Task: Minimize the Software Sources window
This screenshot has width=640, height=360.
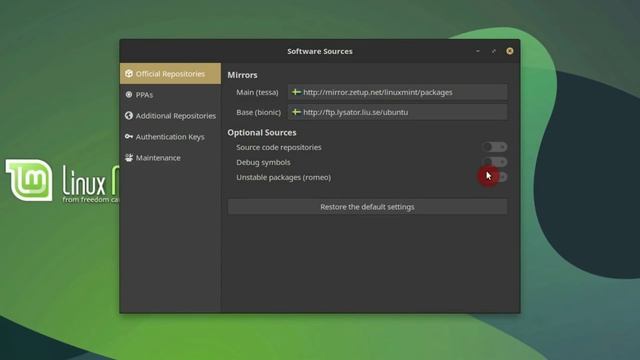Action: 478,51
